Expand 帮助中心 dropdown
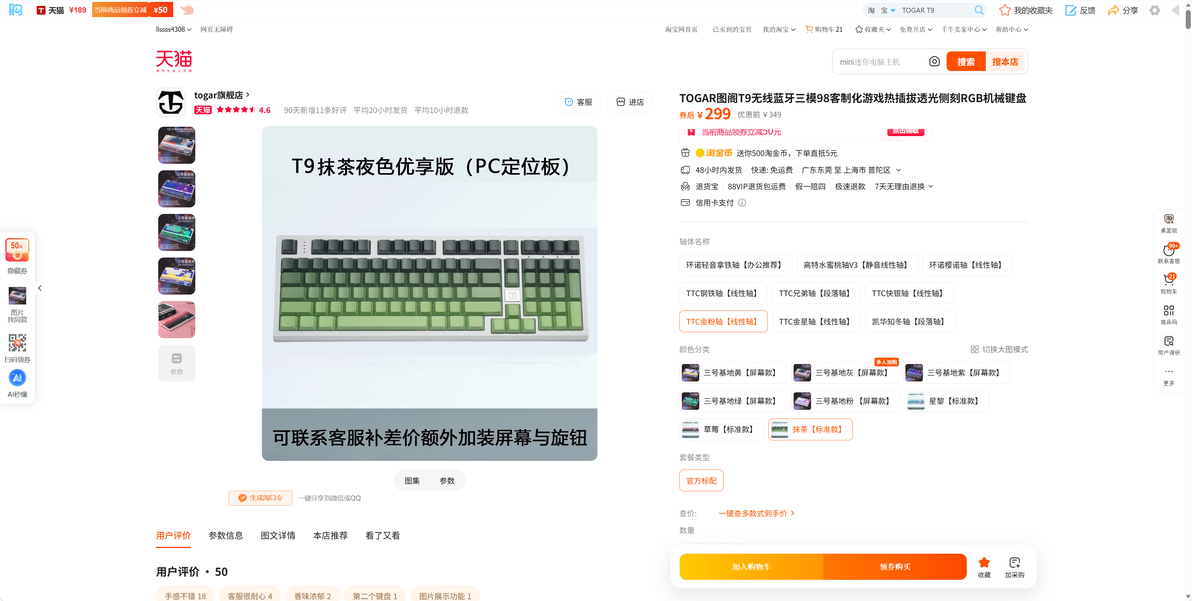 click(1011, 30)
